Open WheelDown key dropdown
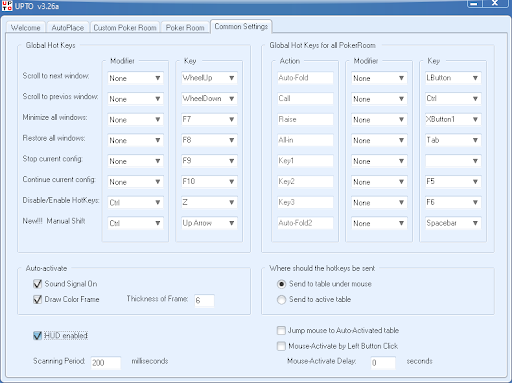Screen dimensions: 512x383 click(x=209, y=99)
